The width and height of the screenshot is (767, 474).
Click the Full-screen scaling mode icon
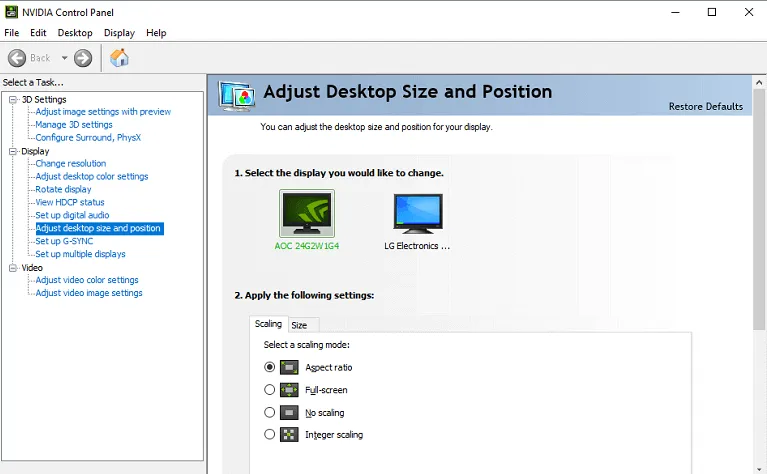pyautogui.click(x=289, y=390)
